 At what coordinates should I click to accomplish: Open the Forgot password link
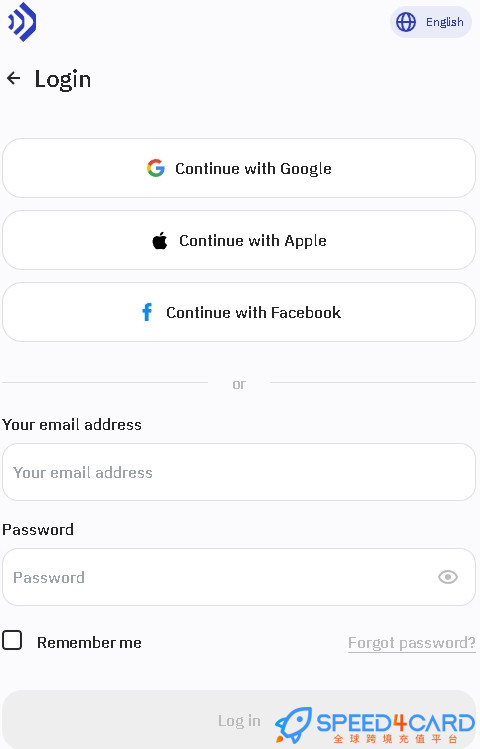coord(412,643)
